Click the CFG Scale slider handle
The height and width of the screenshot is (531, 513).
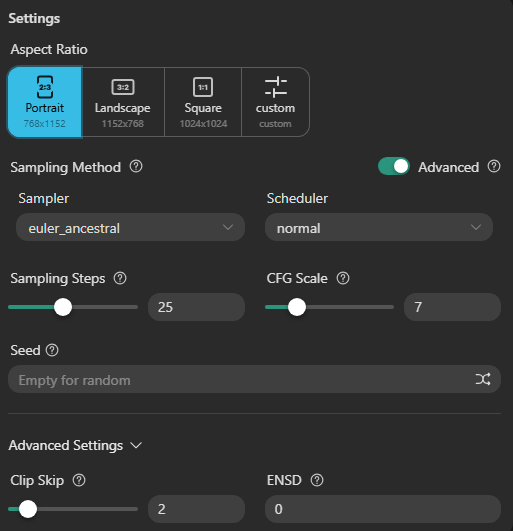tap(297, 307)
